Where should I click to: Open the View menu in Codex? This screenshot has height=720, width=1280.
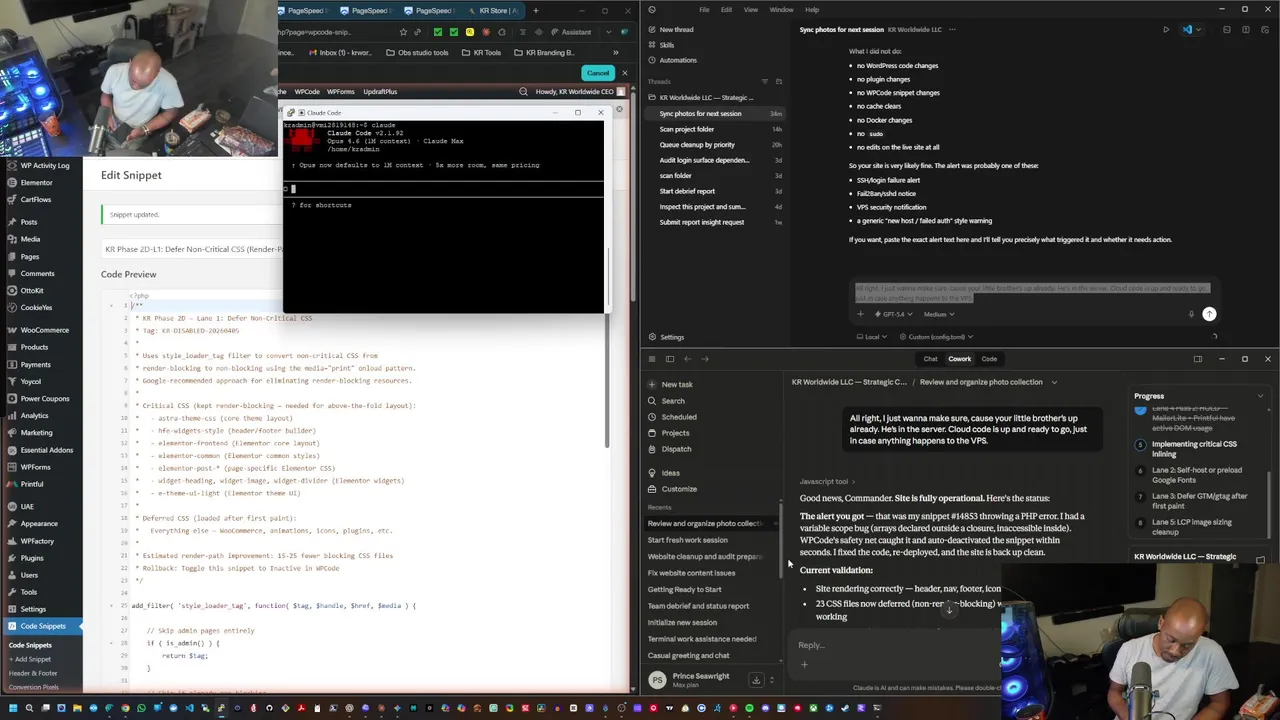tap(751, 10)
